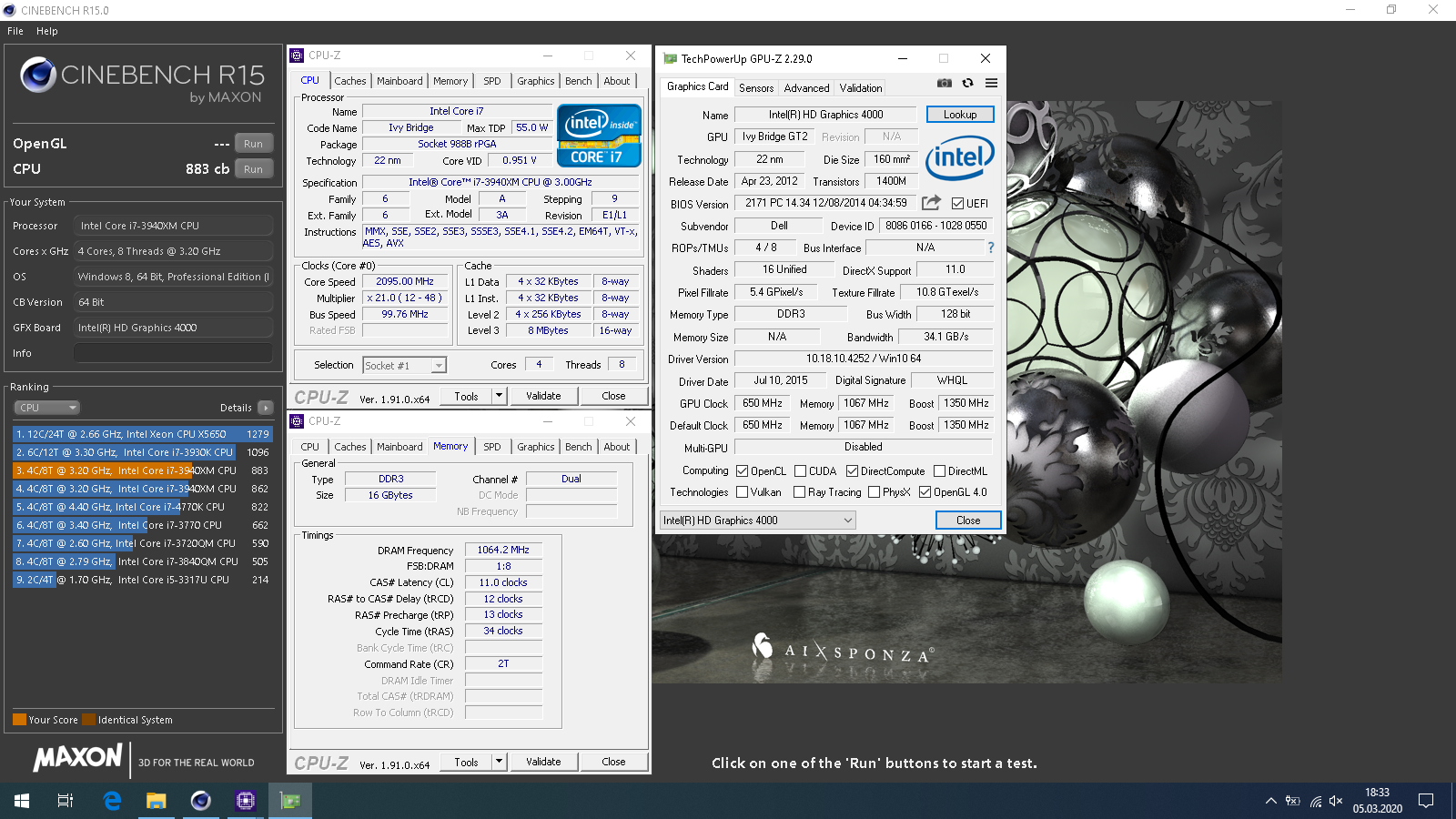The height and width of the screenshot is (819, 1456).
Task: Click the battery tray icon
Action: click(1293, 801)
